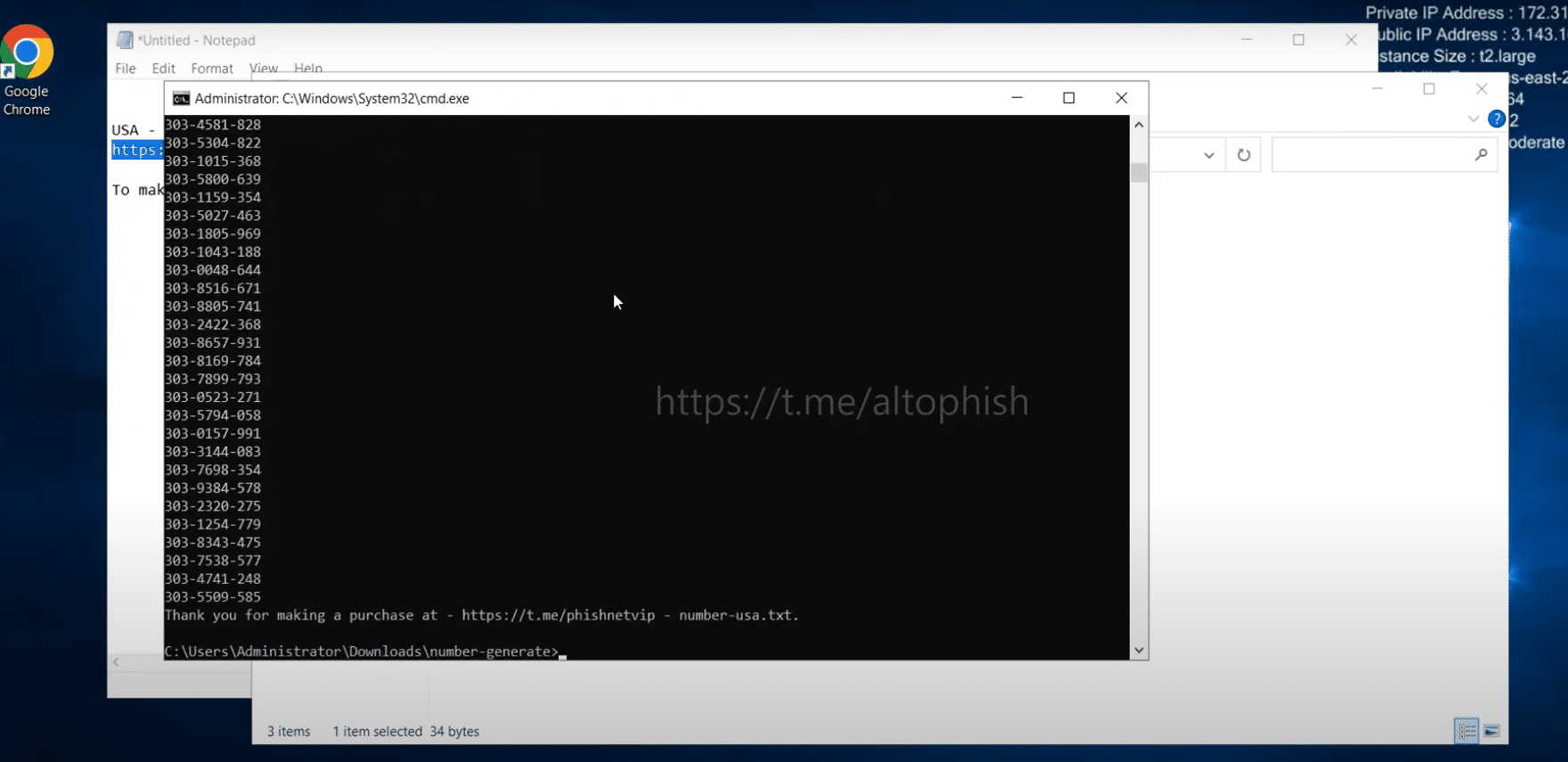Open the Explorer address bar history dropdown
This screenshot has width=1568, height=762.
coord(1209,155)
